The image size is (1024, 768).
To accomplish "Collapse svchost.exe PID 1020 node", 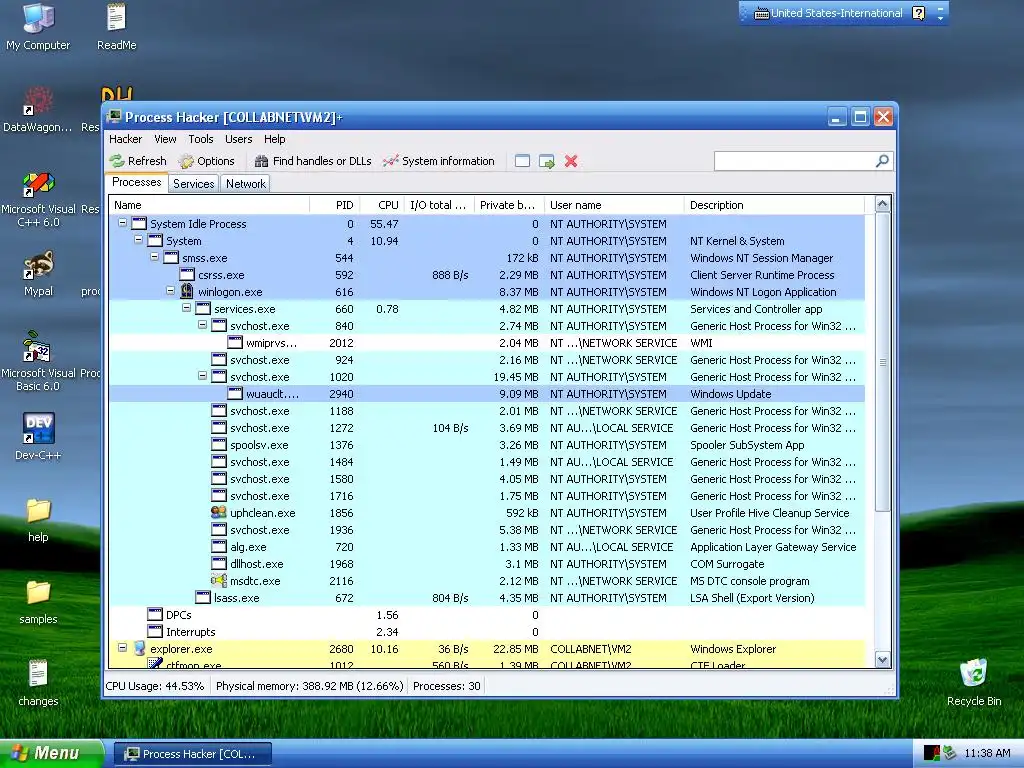I will click(x=202, y=376).
